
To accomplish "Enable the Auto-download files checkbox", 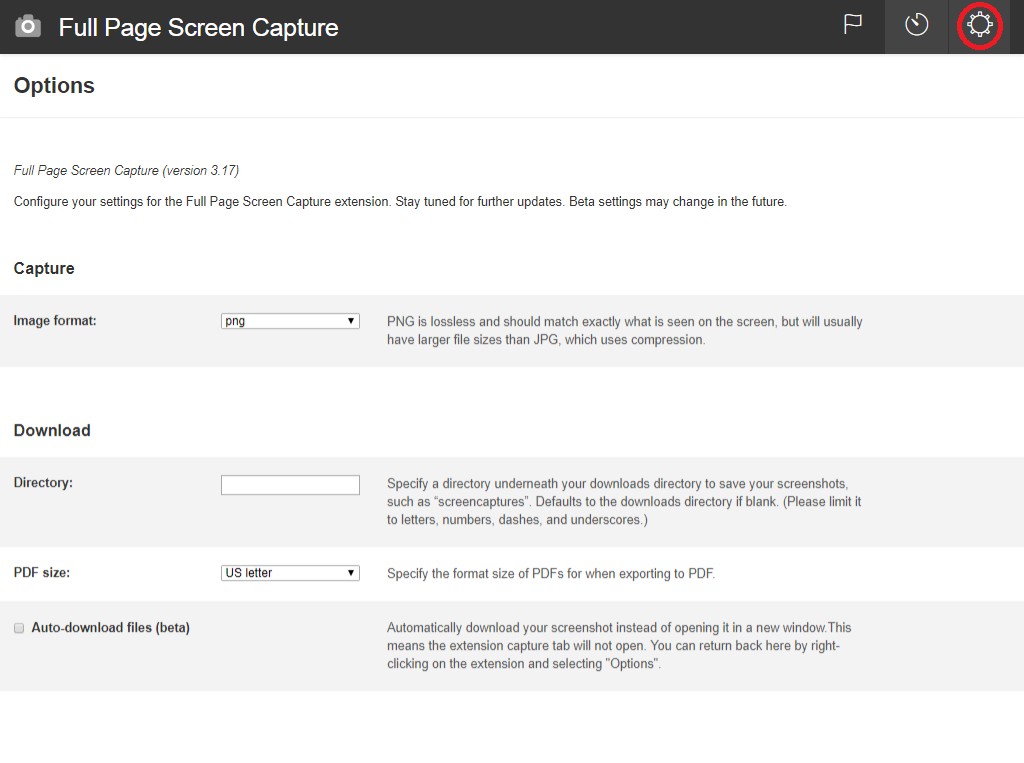I will [x=19, y=628].
